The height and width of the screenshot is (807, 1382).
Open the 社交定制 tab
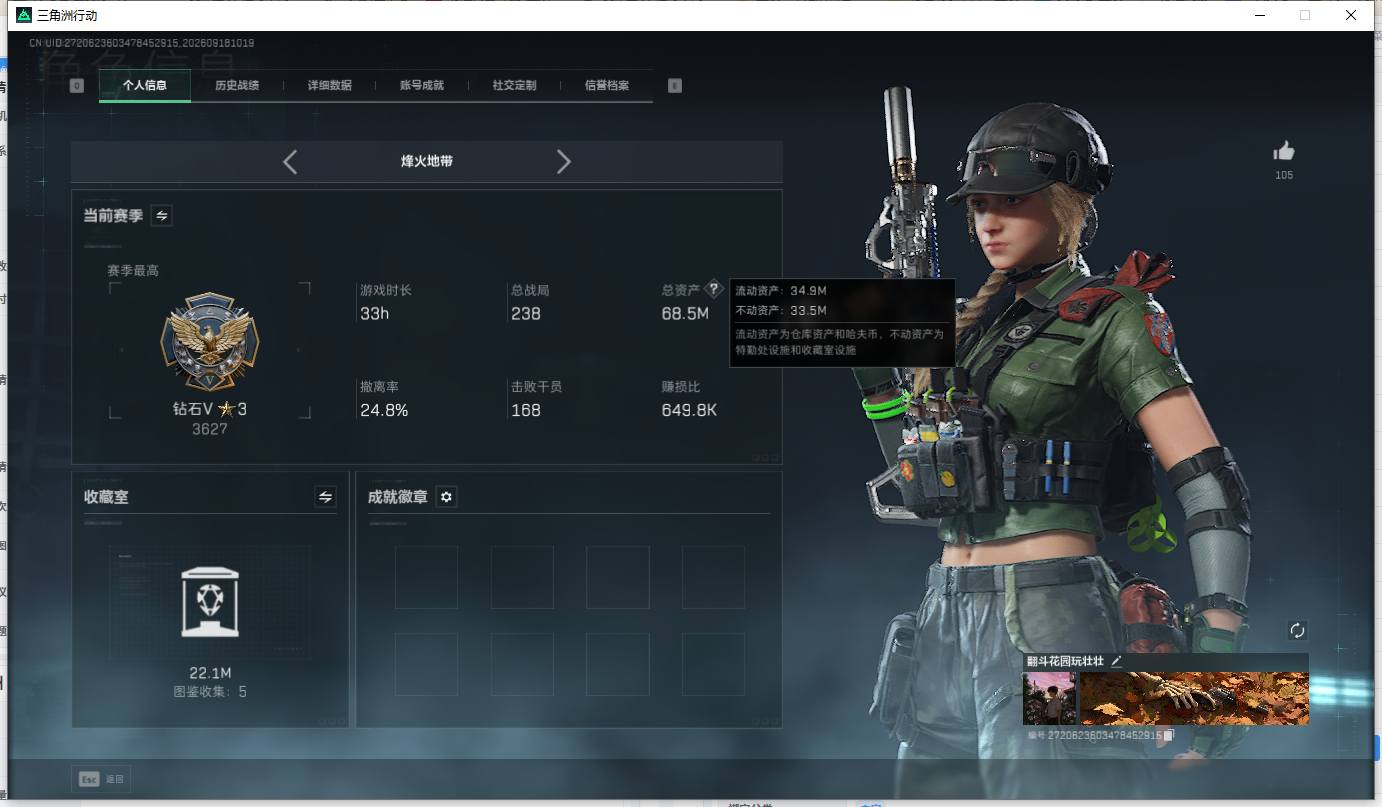(x=515, y=85)
